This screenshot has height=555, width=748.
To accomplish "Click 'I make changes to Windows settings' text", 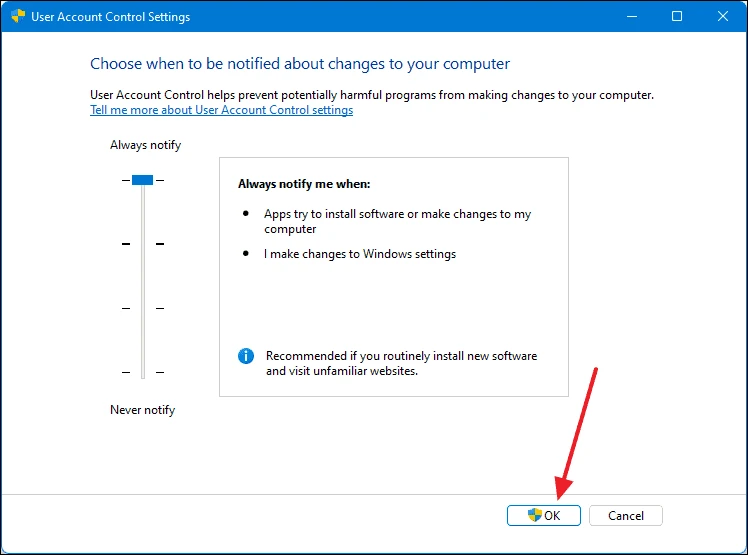I will [x=360, y=254].
